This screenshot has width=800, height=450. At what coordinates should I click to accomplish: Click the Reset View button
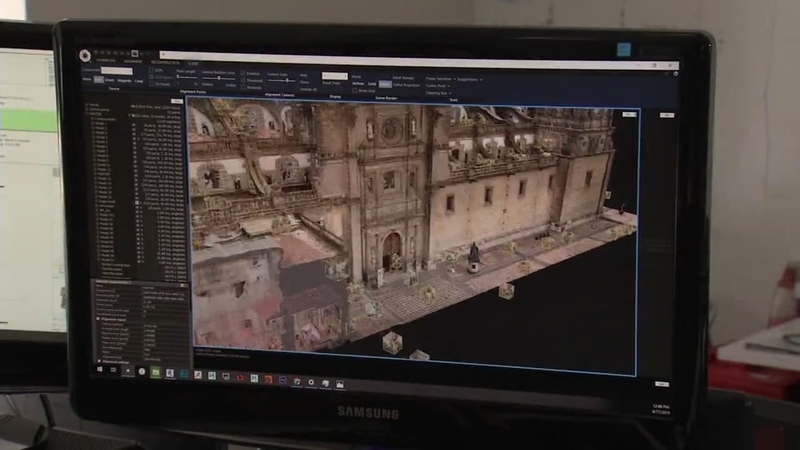click(x=331, y=83)
